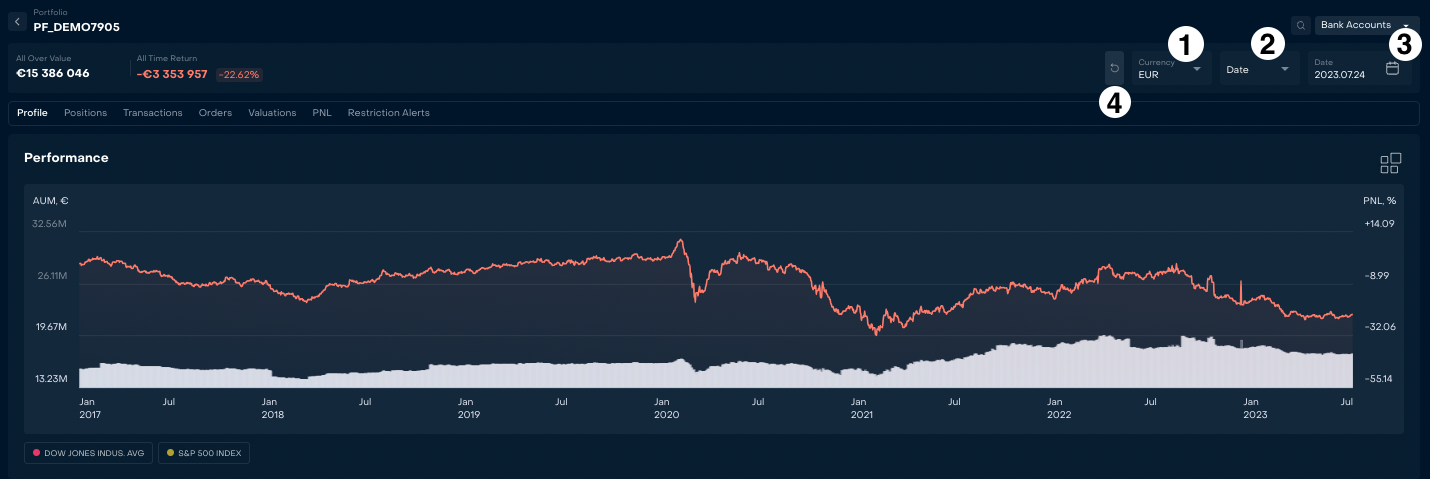Viewport: 1430px width, 479px height.
Task: Select the Profile tab
Action: (x=32, y=113)
